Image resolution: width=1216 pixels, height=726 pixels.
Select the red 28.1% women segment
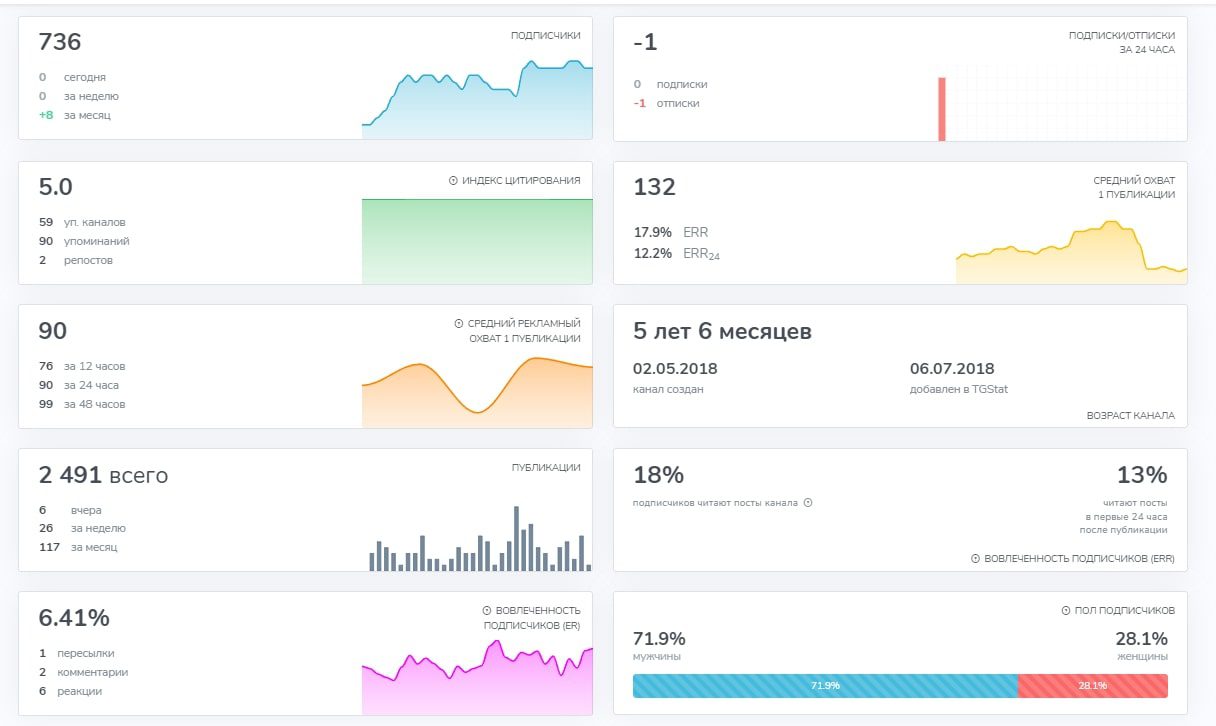pyautogui.click(x=1092, y=686)
